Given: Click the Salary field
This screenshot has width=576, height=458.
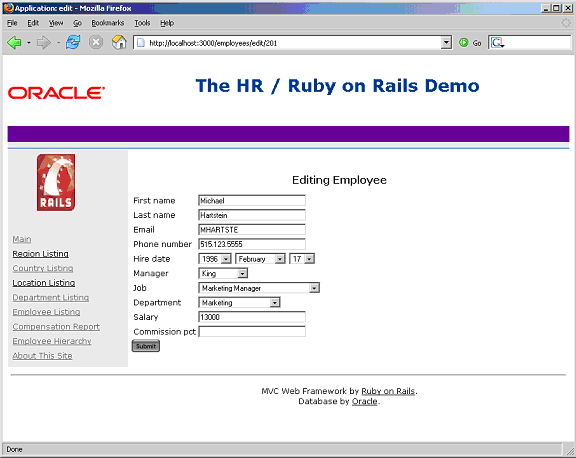Looking at the screenshot, I should 252,317.
